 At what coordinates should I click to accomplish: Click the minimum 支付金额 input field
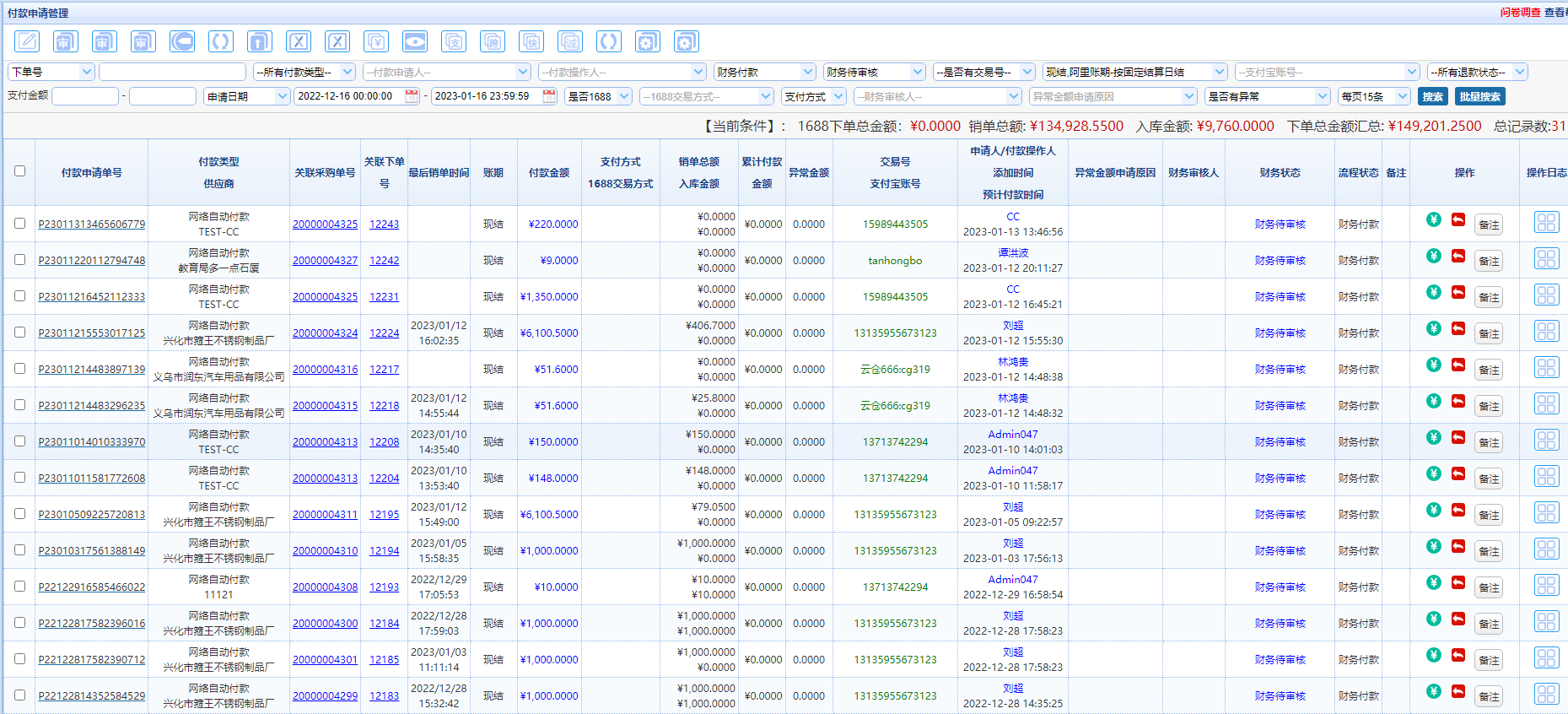[85, 96]
